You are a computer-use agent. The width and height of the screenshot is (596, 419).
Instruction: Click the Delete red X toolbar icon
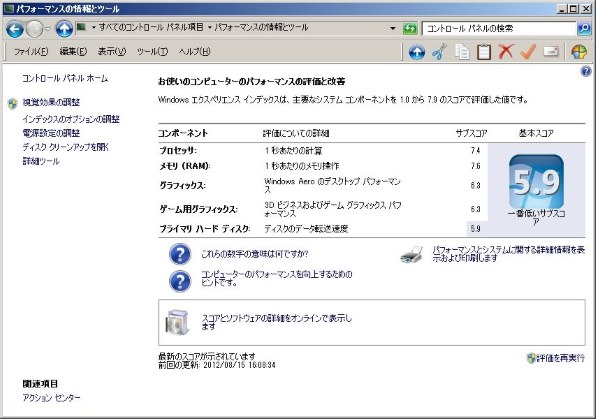pyautogui.click(x=506, y=51)
